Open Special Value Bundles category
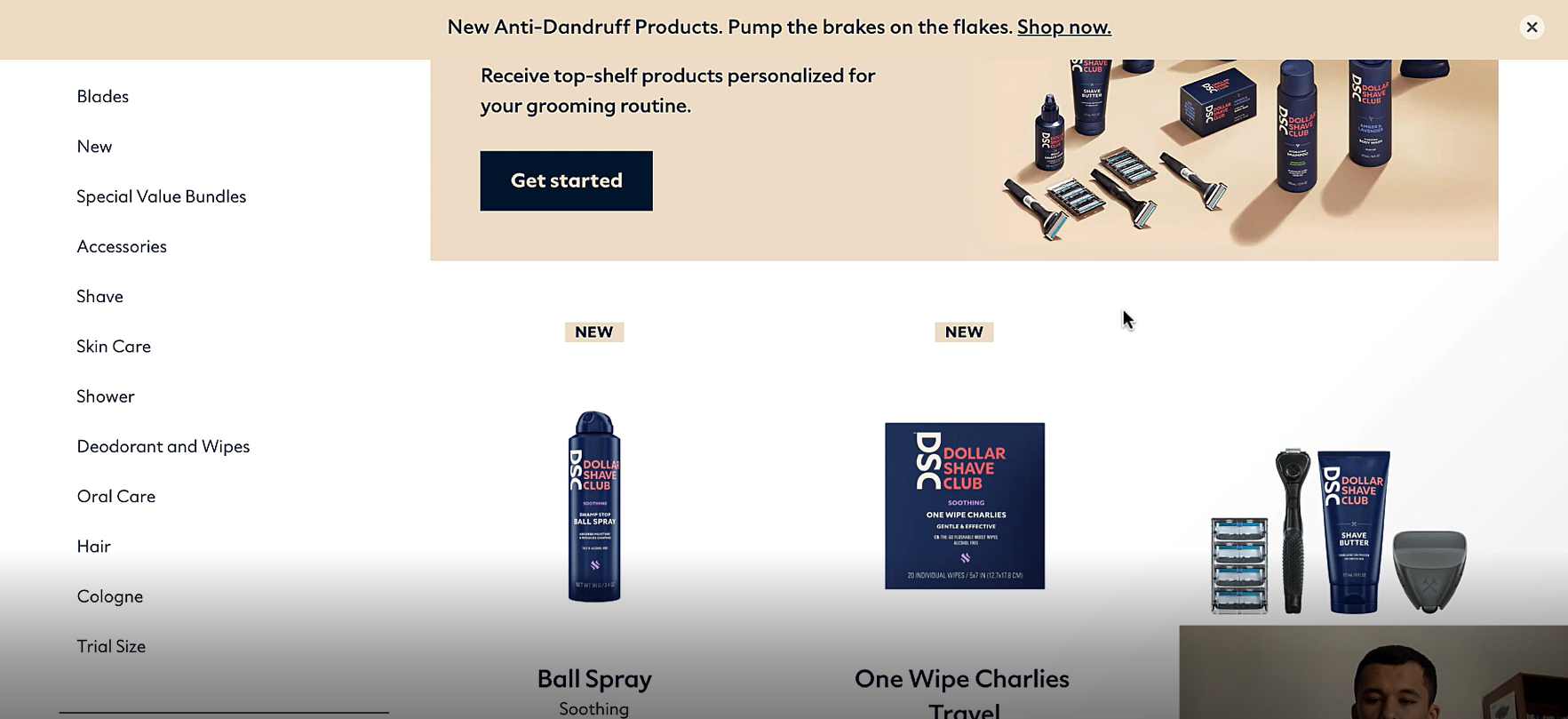This screenshot has height=719, width=1568. (x=161, y=196)
